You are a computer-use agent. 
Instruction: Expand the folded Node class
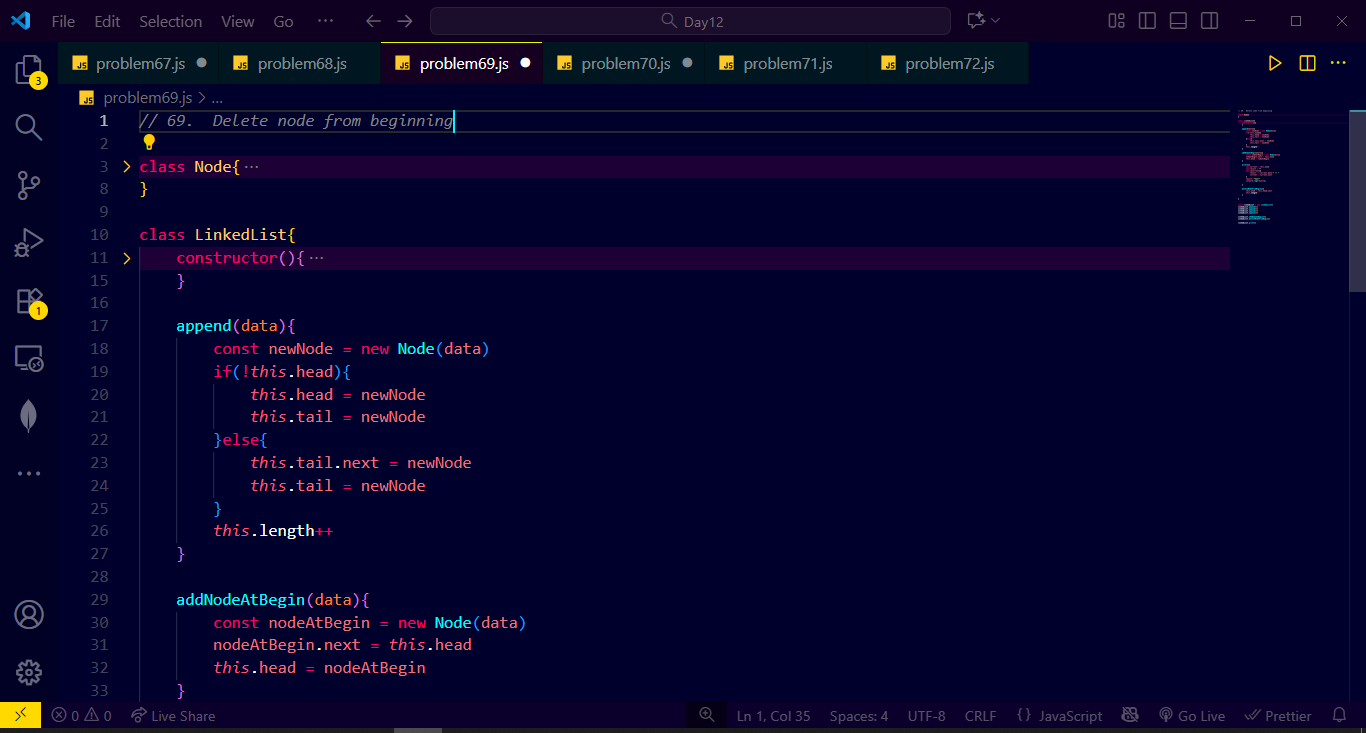[126, 167]
